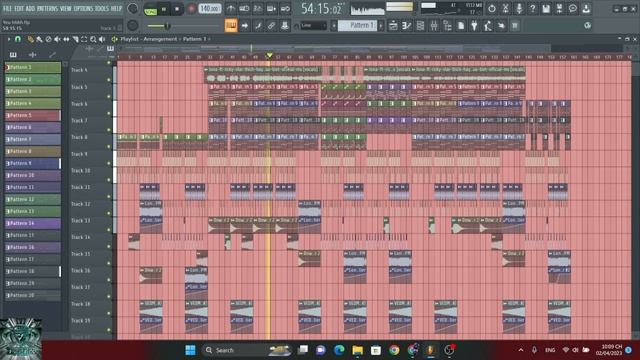The height and width of the screenshot is (360, 640).
Task: Show audio clips picker waveform icon
Action: 33,54
